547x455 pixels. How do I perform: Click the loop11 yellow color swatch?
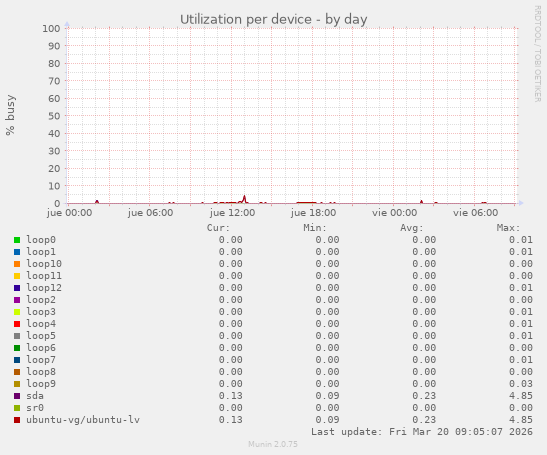pos(17,276)
